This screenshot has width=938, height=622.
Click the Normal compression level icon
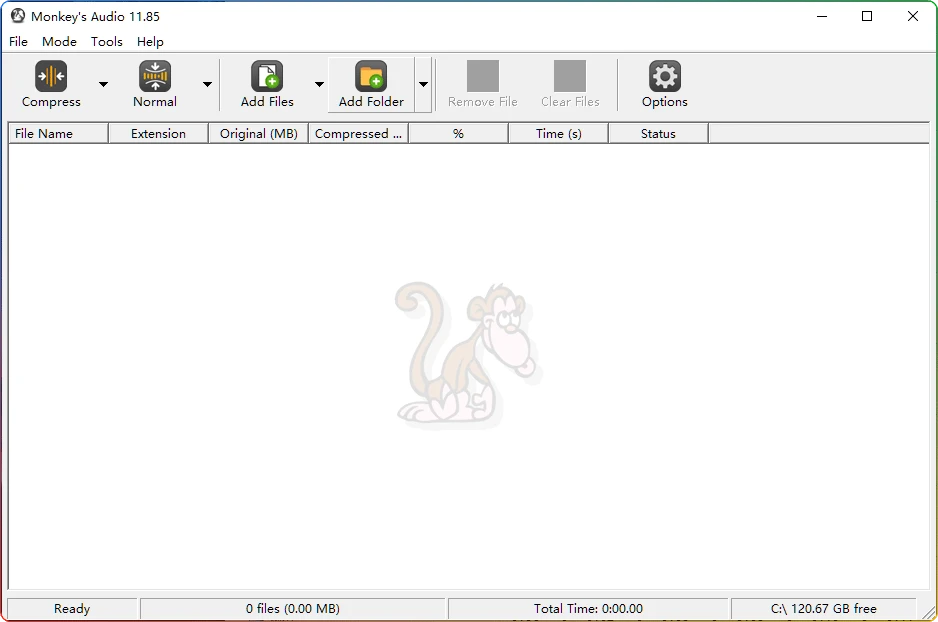coord(155,76)
